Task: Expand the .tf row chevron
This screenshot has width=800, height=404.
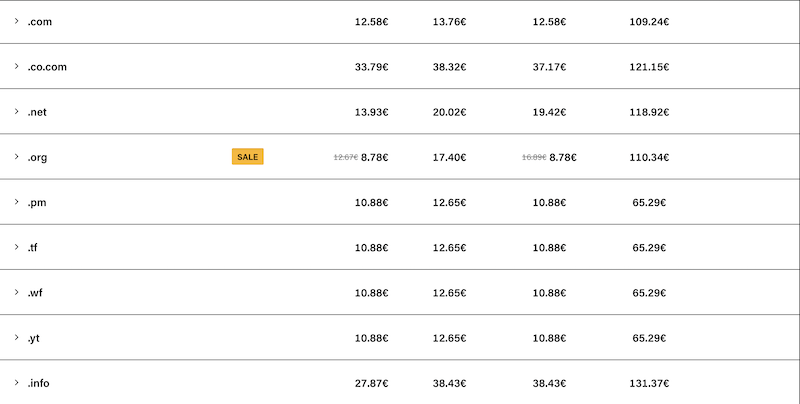Action: (16, 247)
